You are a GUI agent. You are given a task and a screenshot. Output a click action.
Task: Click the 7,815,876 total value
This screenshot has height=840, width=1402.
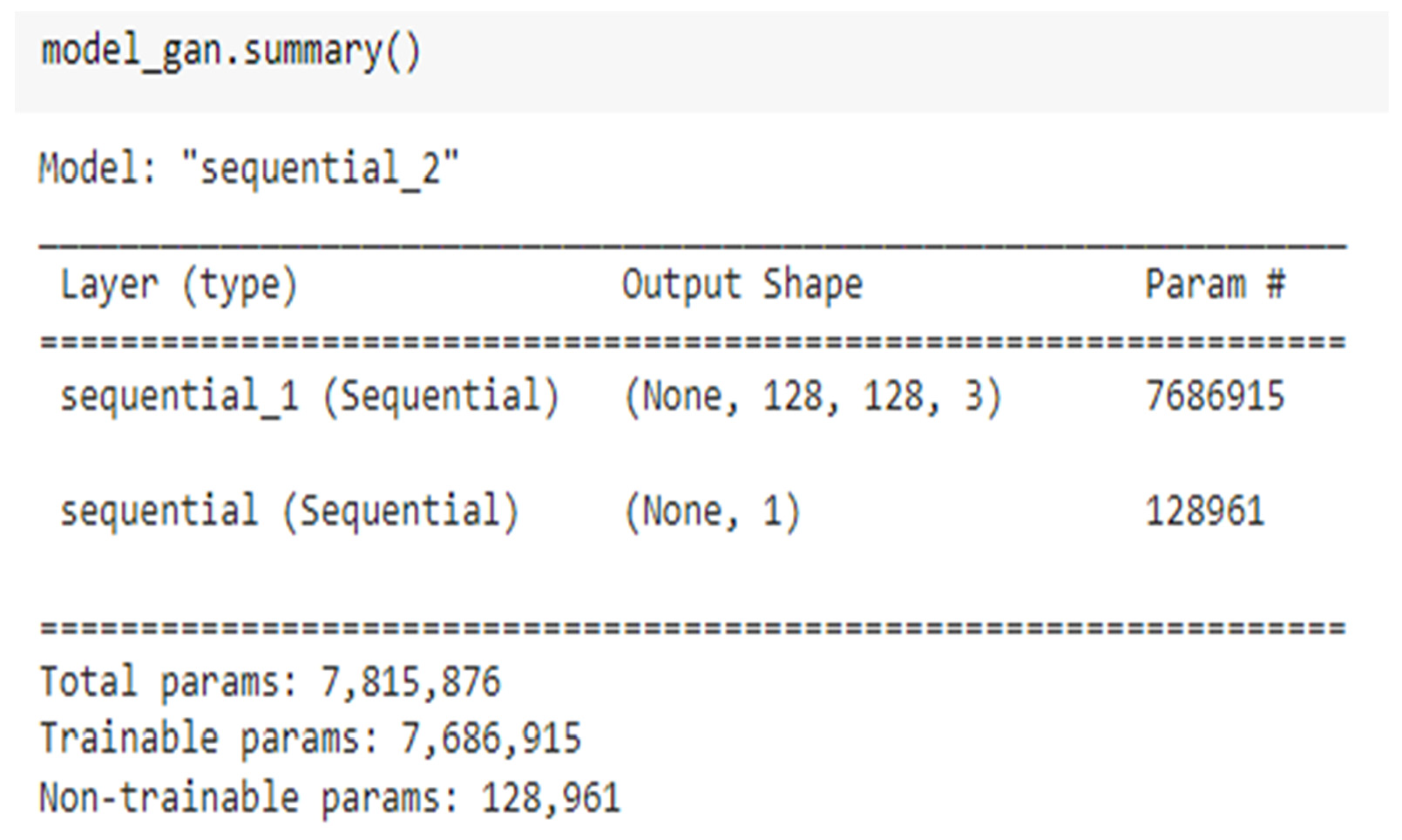[x=411, y=681]
